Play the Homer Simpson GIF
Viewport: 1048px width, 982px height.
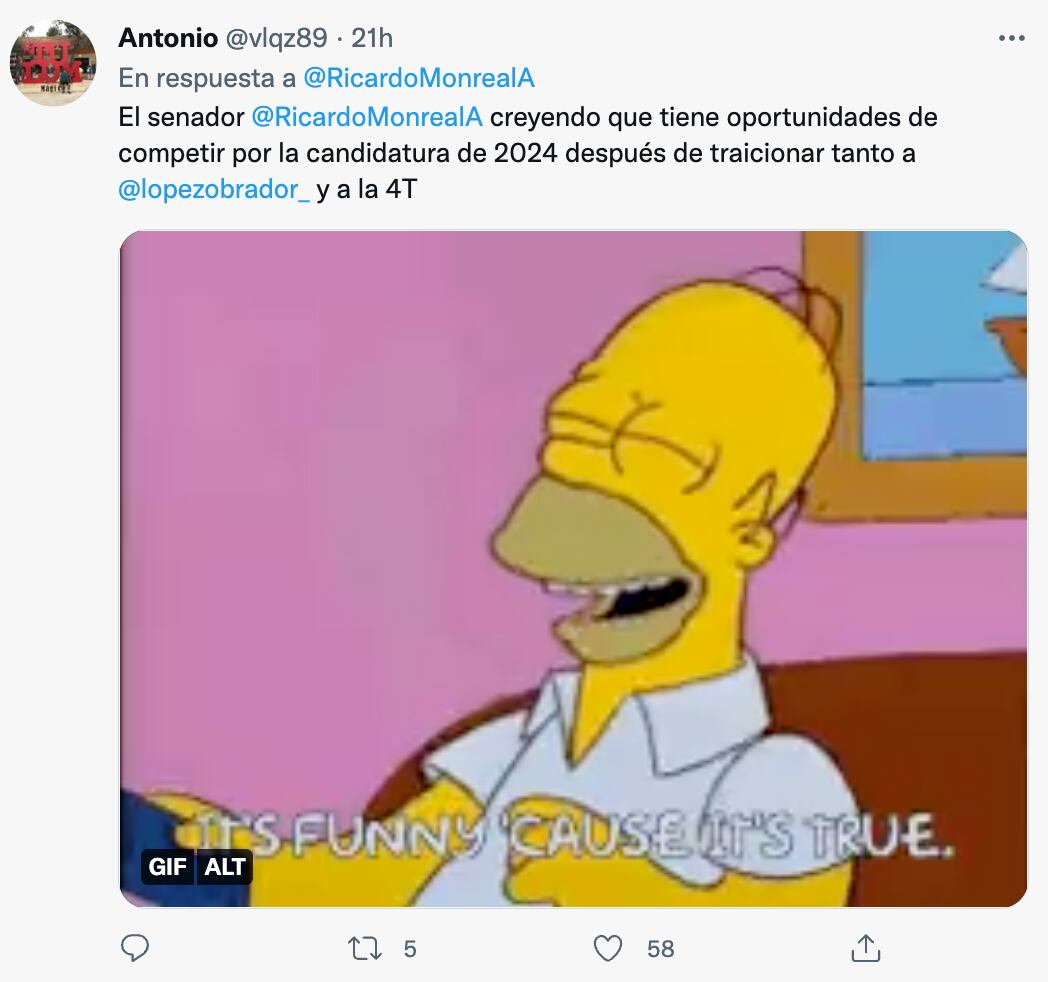573,568
